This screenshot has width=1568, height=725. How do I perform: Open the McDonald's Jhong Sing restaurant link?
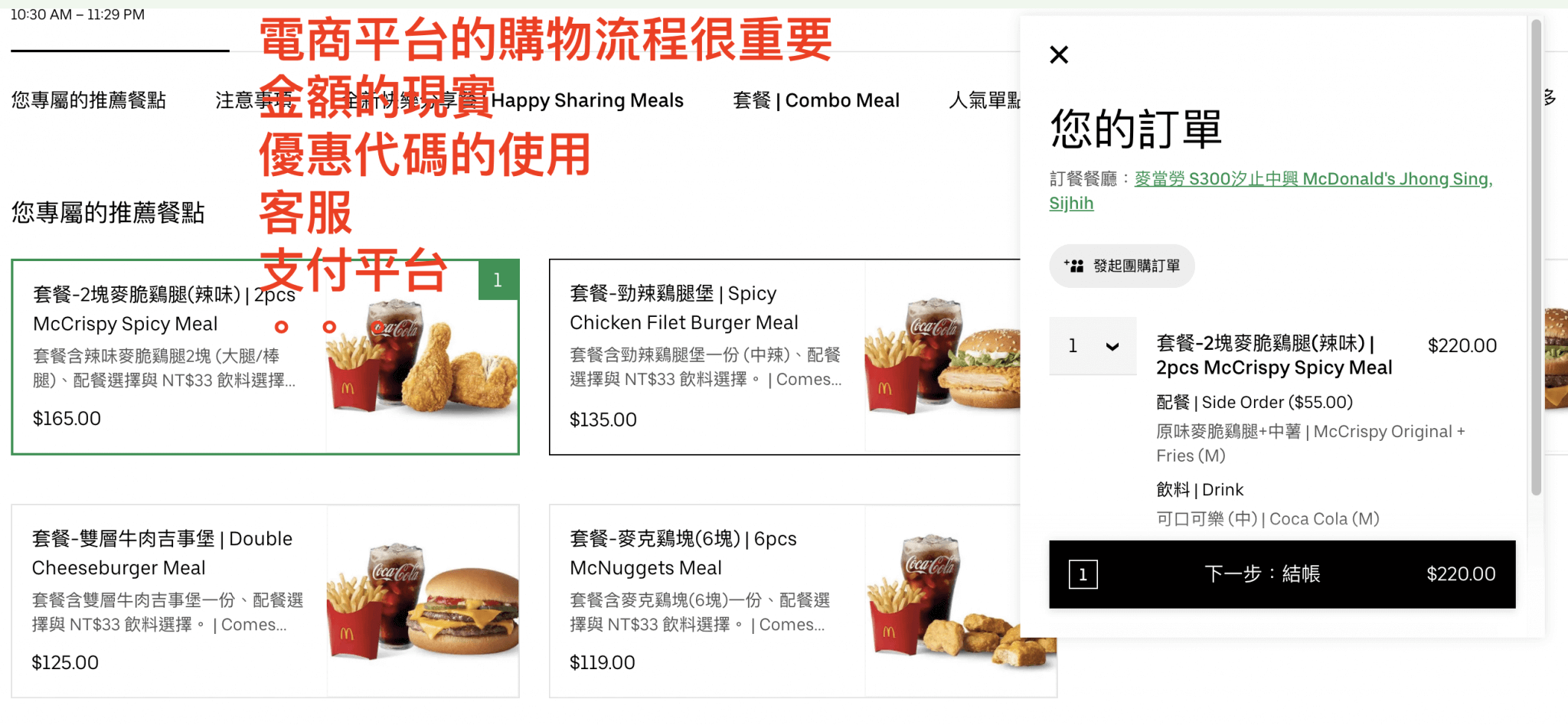tap(1270, 191)
